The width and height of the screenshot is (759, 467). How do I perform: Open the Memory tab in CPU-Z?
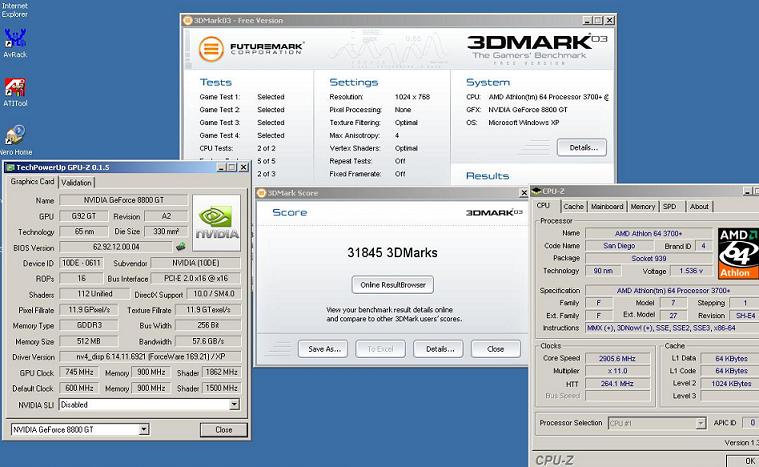pyautogui.click(x=642, y=206)
